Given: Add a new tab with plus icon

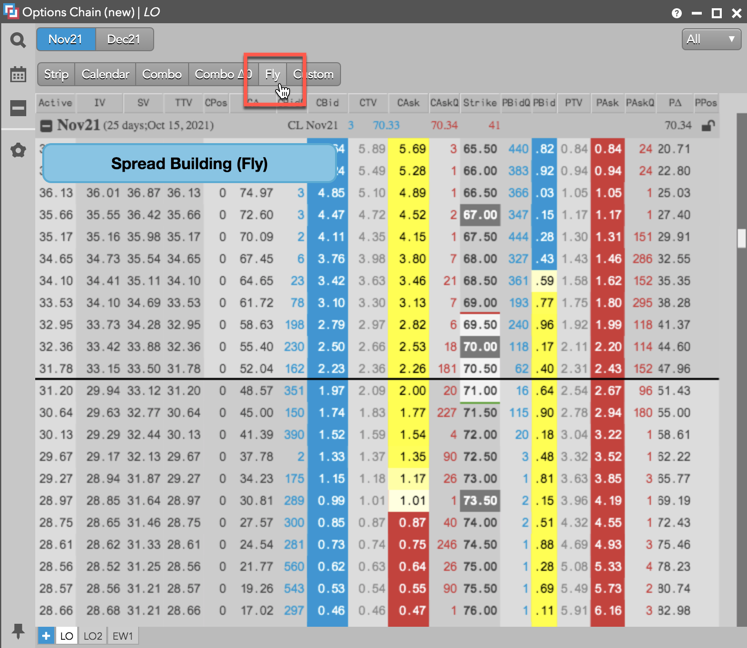Looking at the screenshot, I should 46,635.
